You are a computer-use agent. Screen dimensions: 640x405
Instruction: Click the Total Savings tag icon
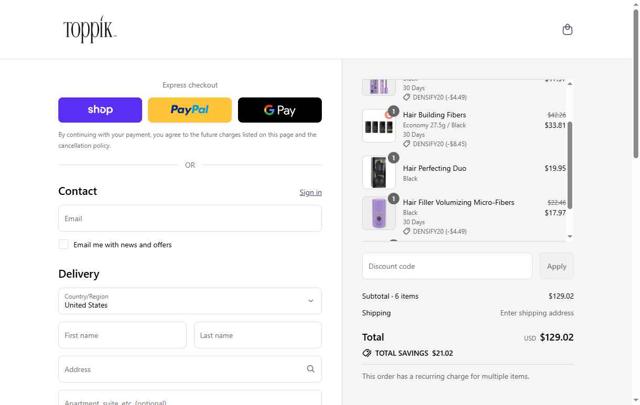coord(367,353)
